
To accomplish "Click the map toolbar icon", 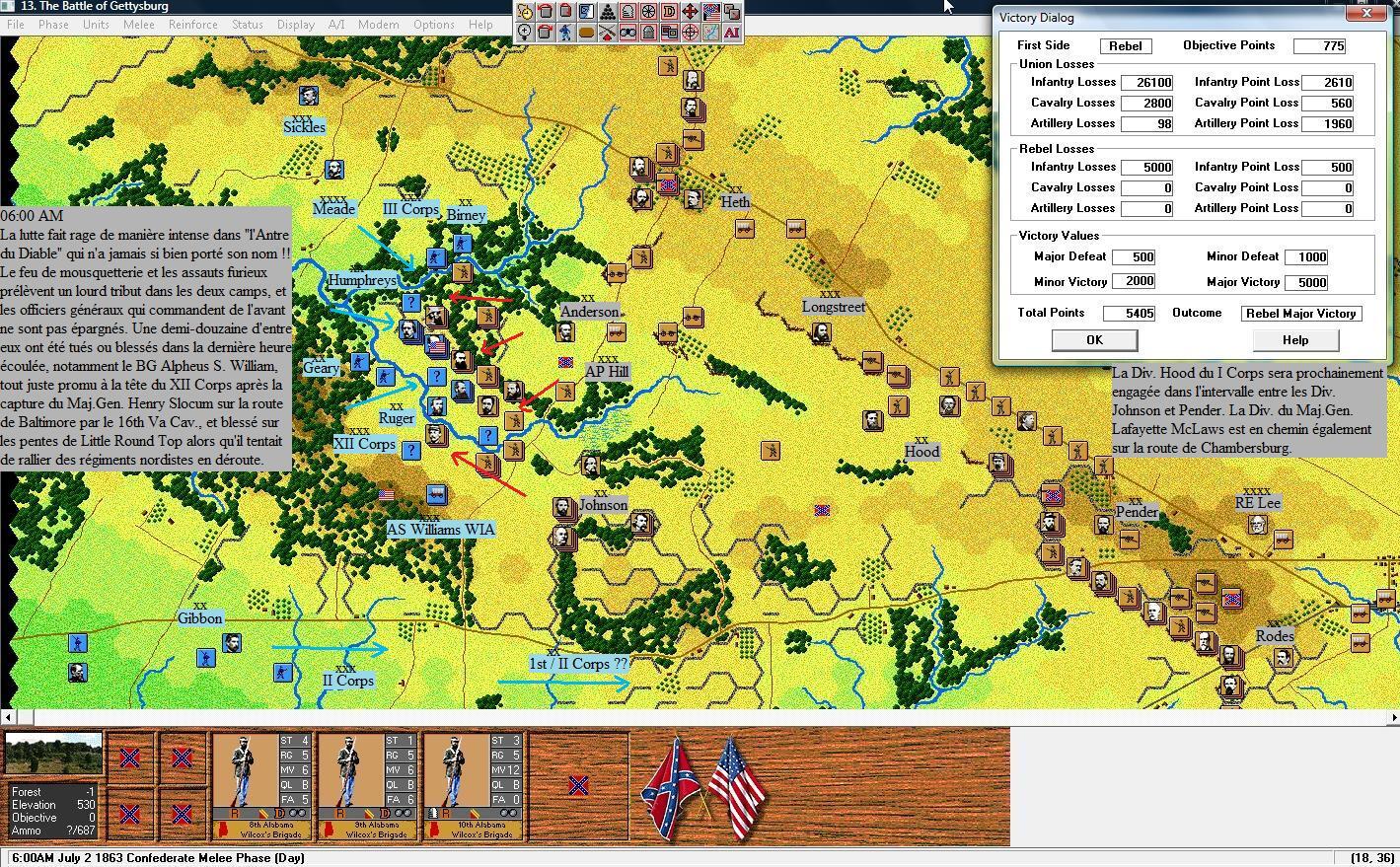I will coord(710,33).
